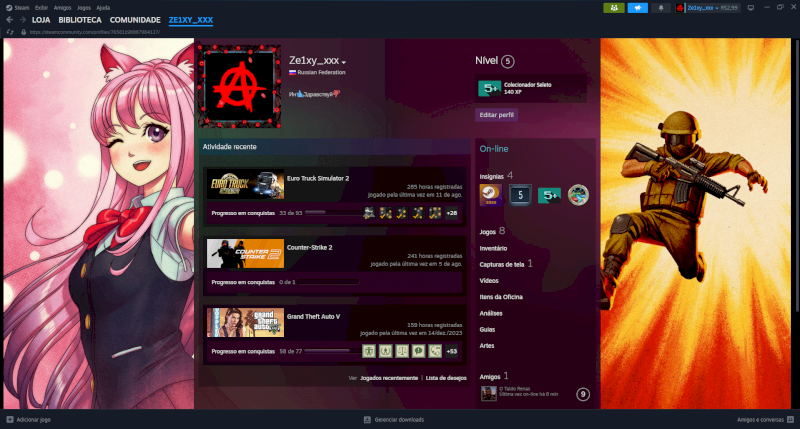Open the Exibir menu
The height and width of the screenshot is (429, 800).
(x=41, y=8)
